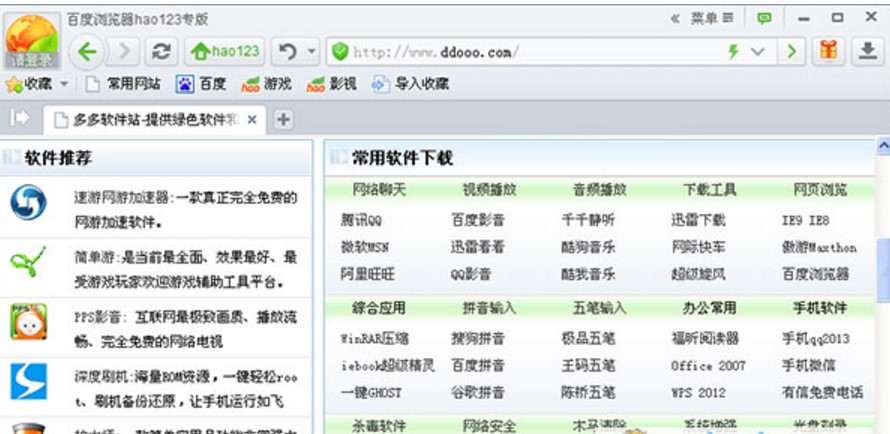Close the 多多软件站 tab
This screenshot has height=434, width=890.
point(253,120)
